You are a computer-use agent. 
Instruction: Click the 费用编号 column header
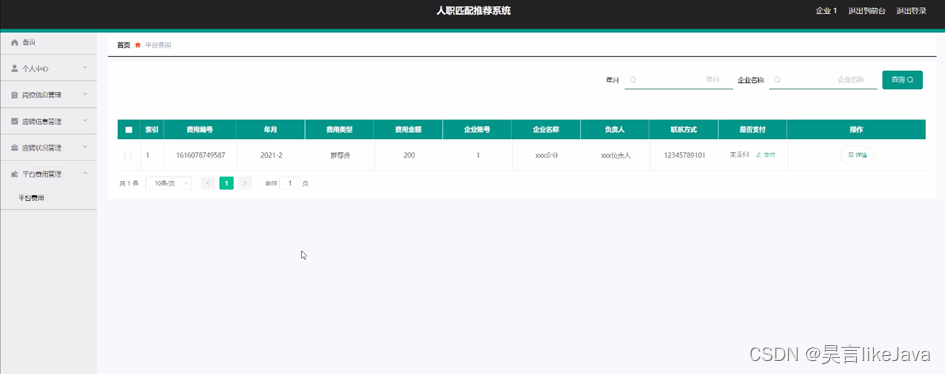[200, 129]
